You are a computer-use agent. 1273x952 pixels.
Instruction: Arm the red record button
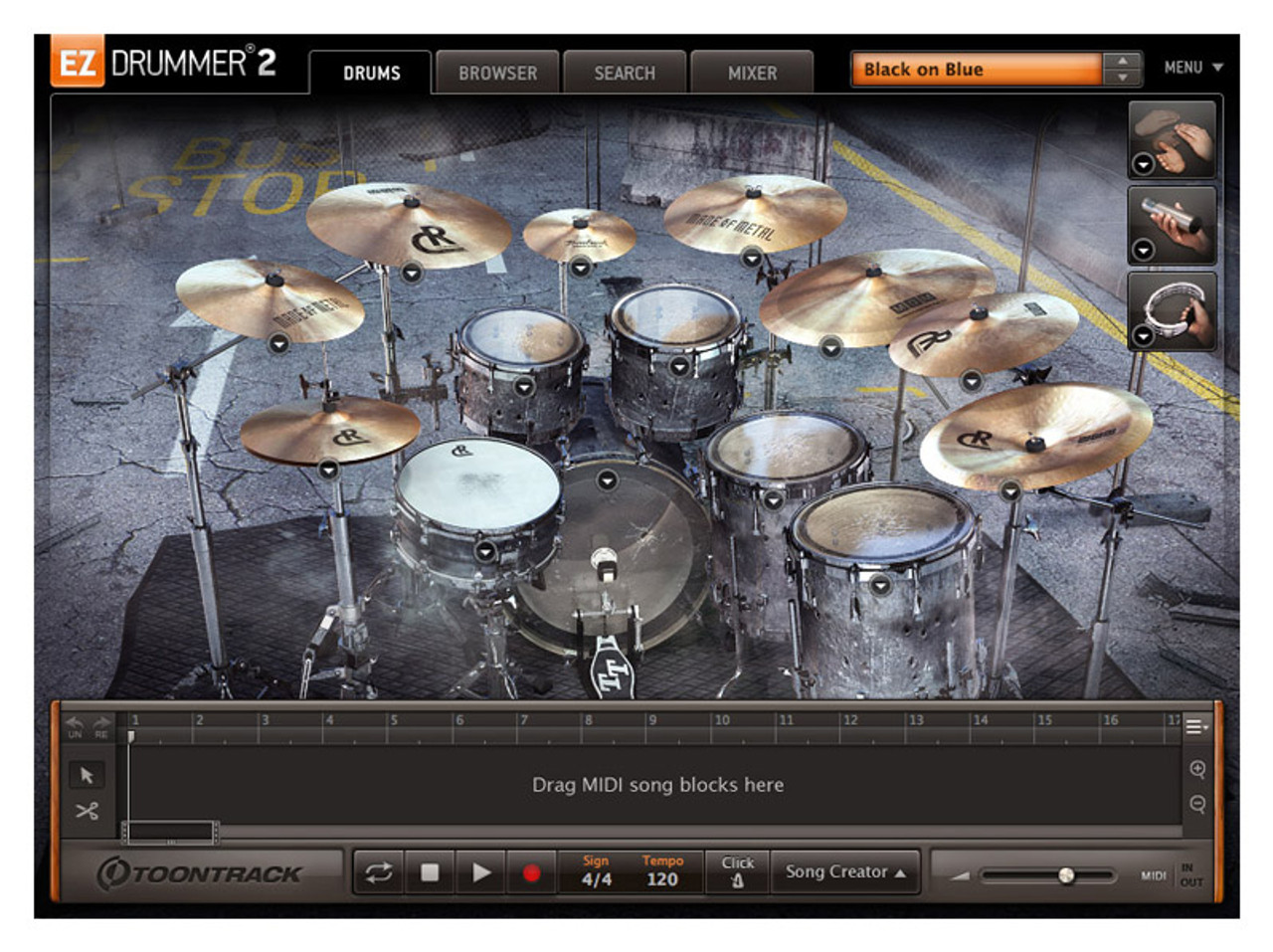click(532, 872)
